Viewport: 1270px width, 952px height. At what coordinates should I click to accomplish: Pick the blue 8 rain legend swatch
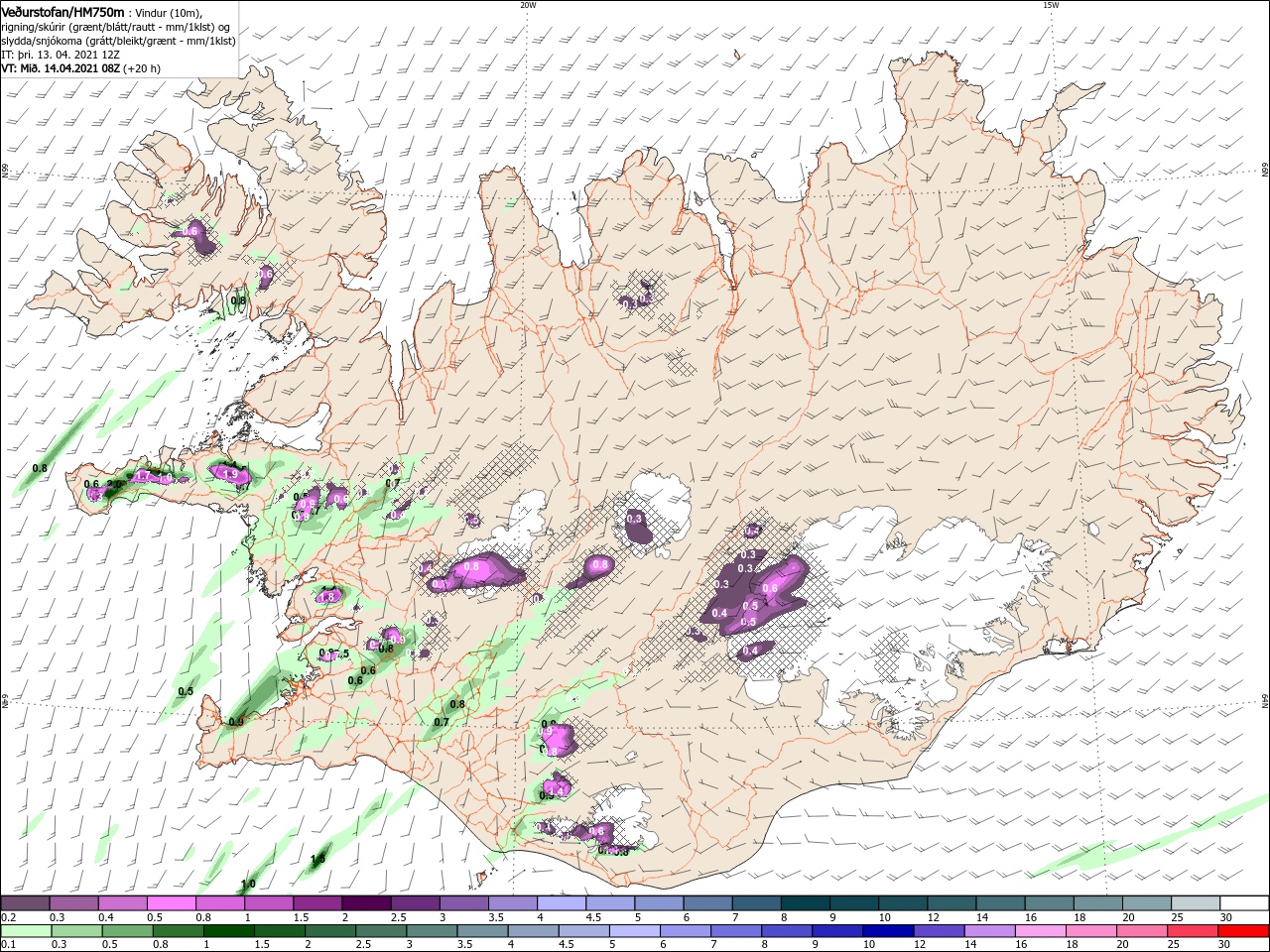click(787, 931)
